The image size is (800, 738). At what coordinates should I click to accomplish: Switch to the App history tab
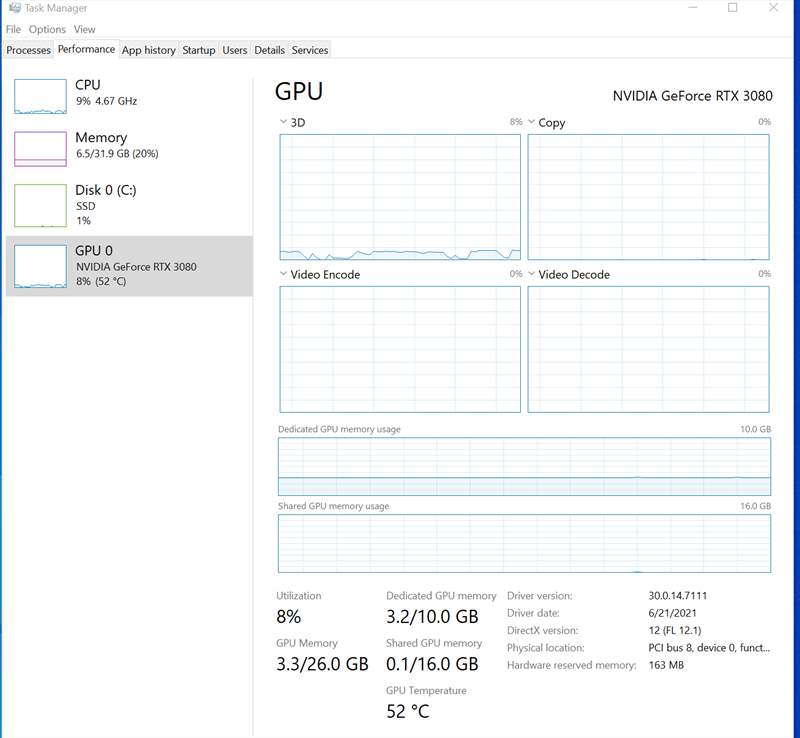click(148, 50)
